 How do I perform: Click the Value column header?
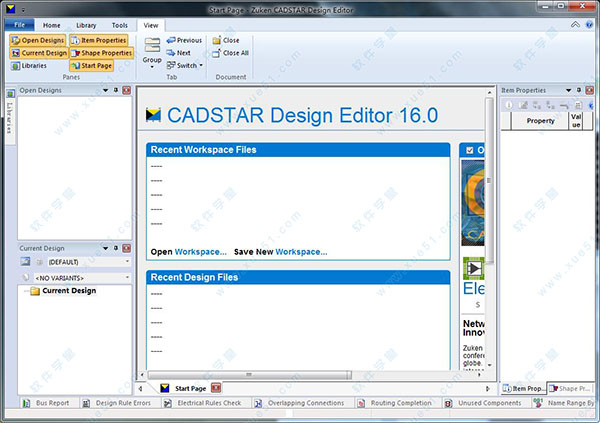pyautogui.click(x=576, y=121)
